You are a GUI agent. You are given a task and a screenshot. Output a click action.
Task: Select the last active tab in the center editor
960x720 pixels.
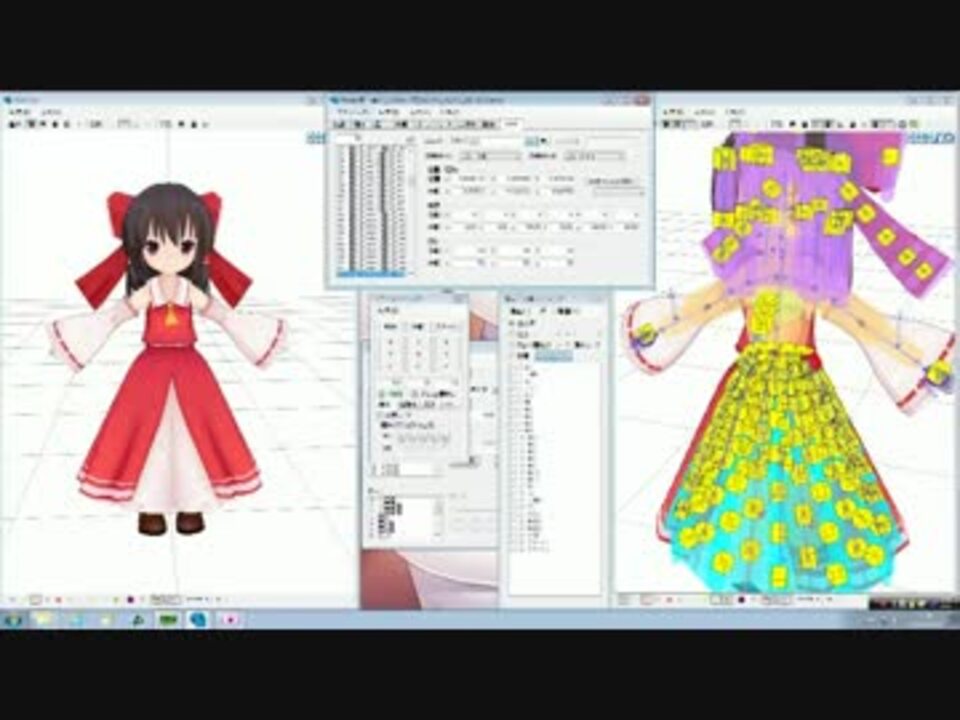tap(512, 124)
